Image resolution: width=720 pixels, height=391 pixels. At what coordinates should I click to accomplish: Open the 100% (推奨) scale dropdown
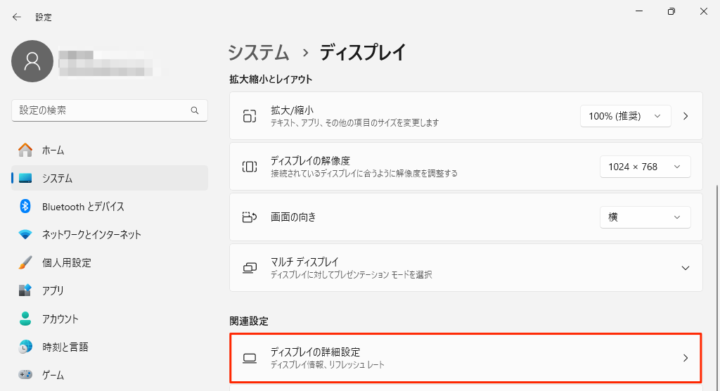(625, 116)
